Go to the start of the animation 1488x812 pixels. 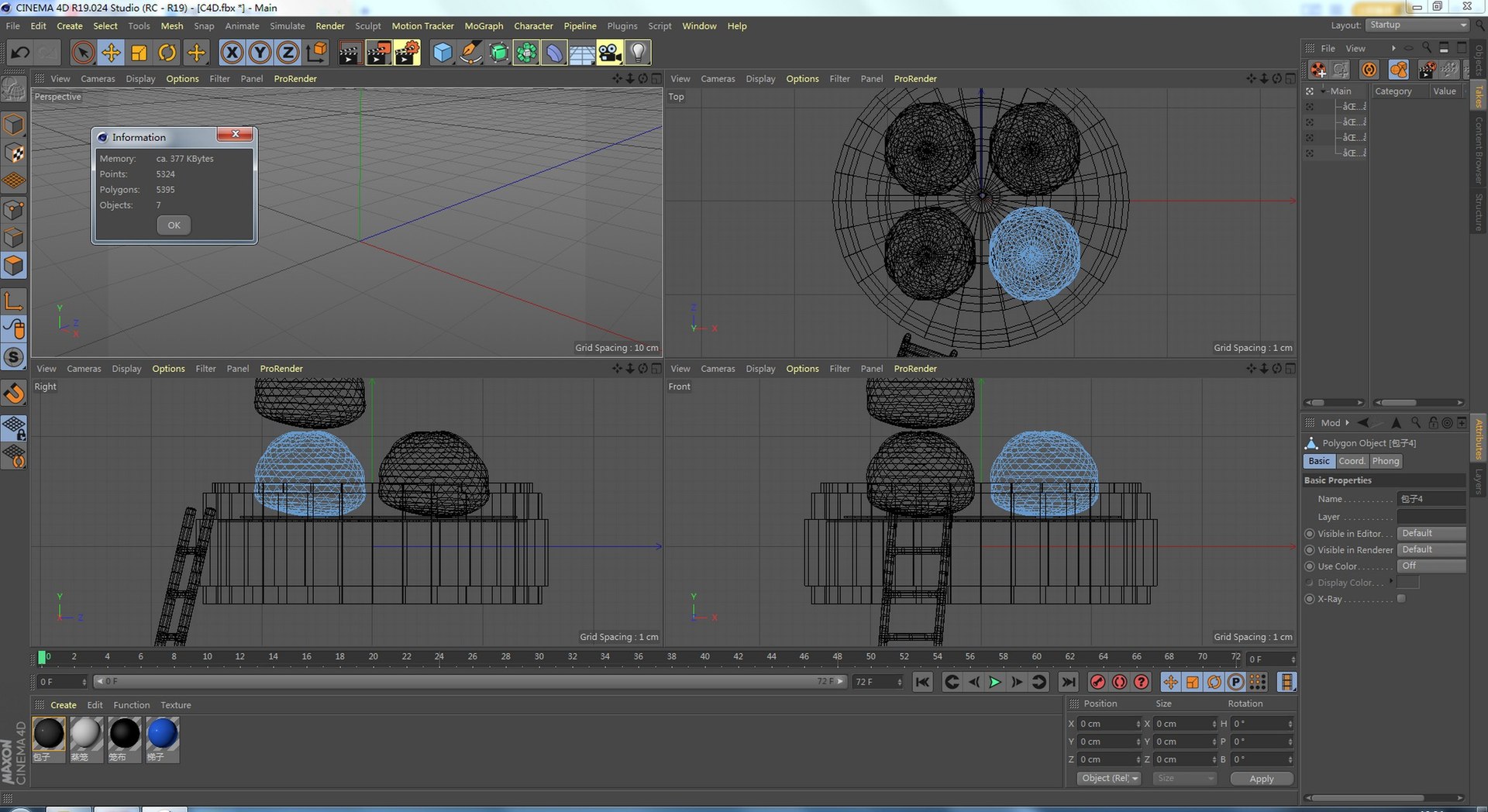pos(922,682)
